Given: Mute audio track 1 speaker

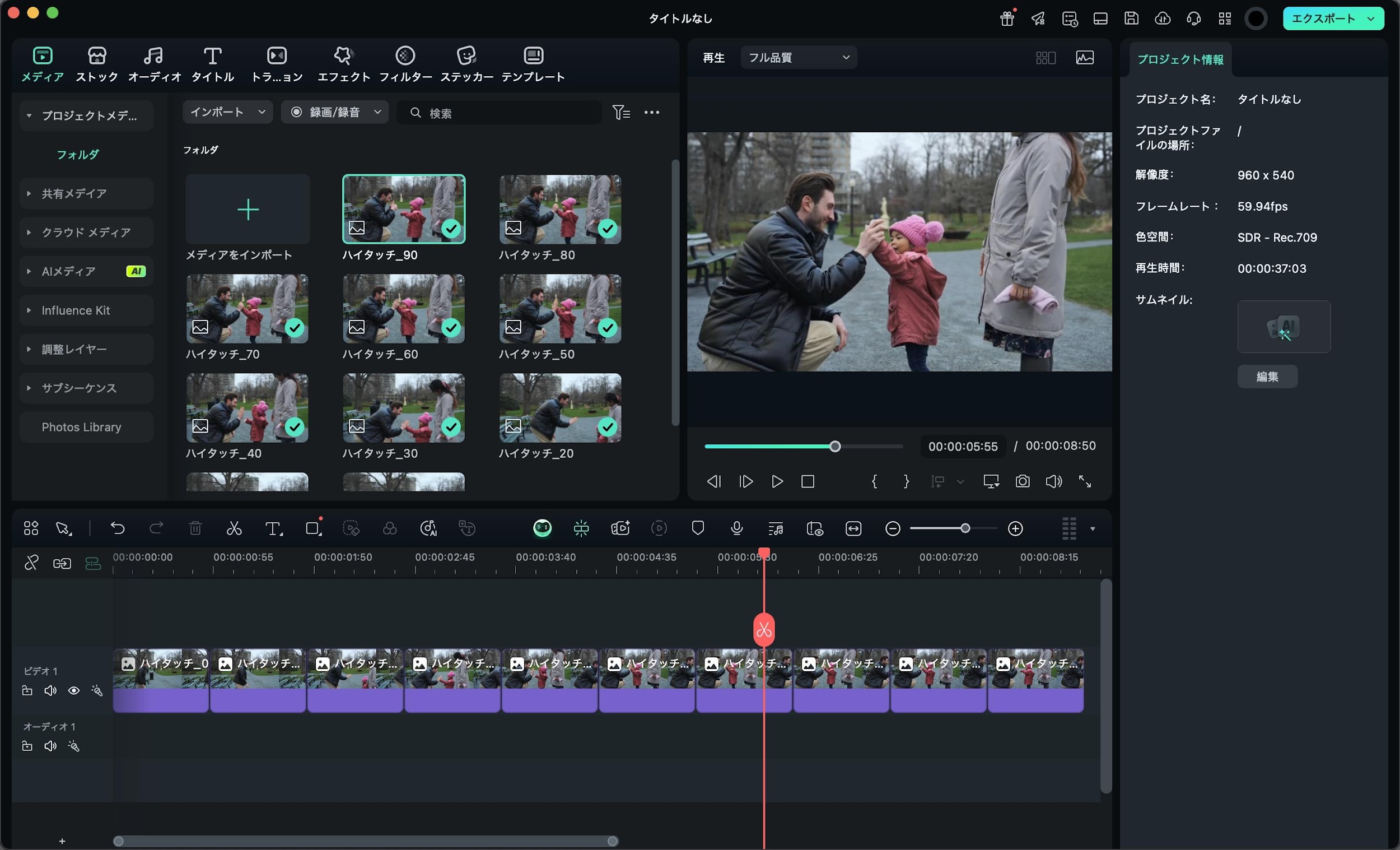Looking at the screenshot, I should [x=50, y=746].
